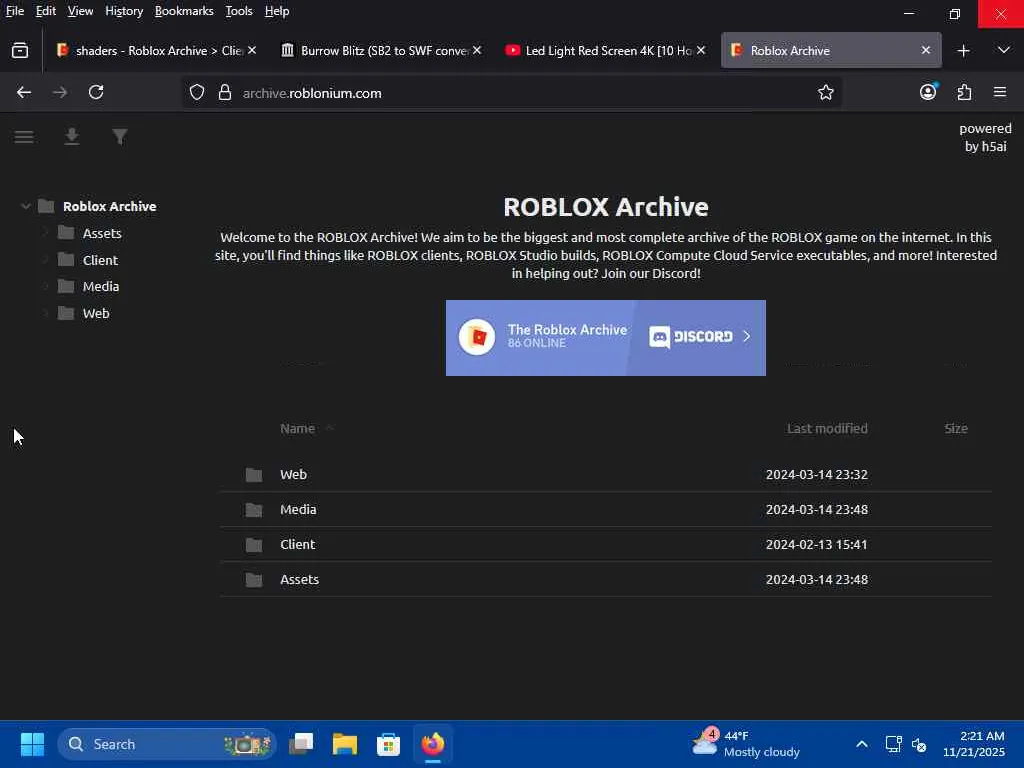Open a new tab with plus
The height and width of the screenshot is (768, 1024).
click(x=963, y=50)
